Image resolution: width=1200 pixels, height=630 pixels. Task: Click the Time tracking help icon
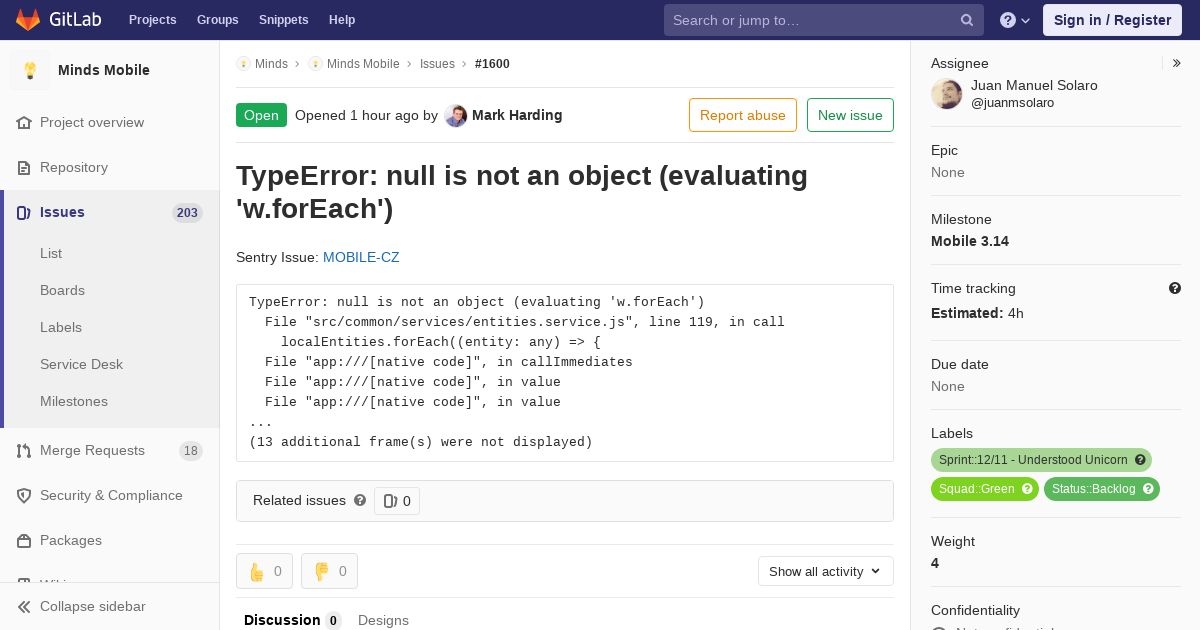point(1175,288)
